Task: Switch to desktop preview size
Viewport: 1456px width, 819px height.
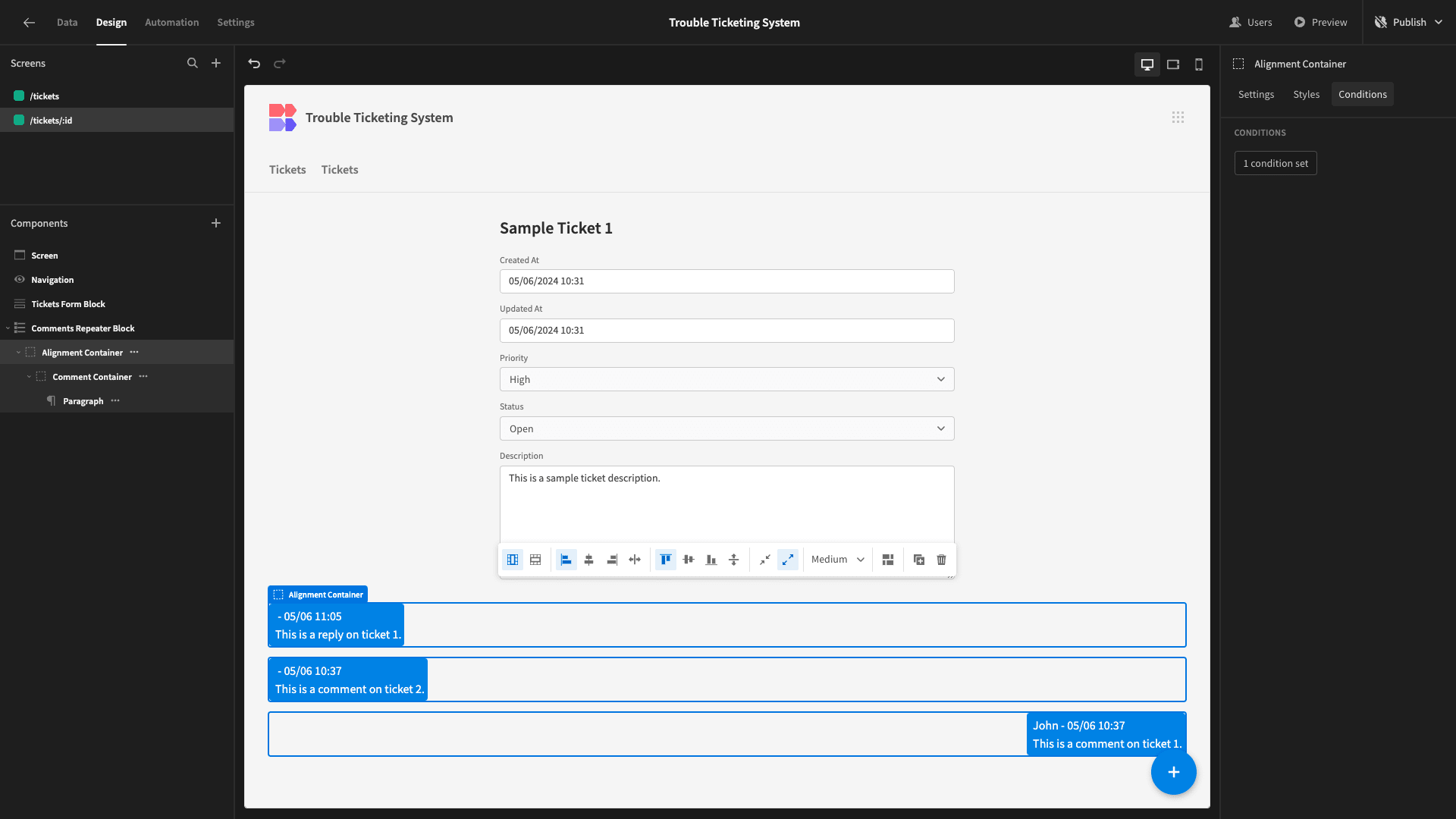Action: pos(1147,64)
